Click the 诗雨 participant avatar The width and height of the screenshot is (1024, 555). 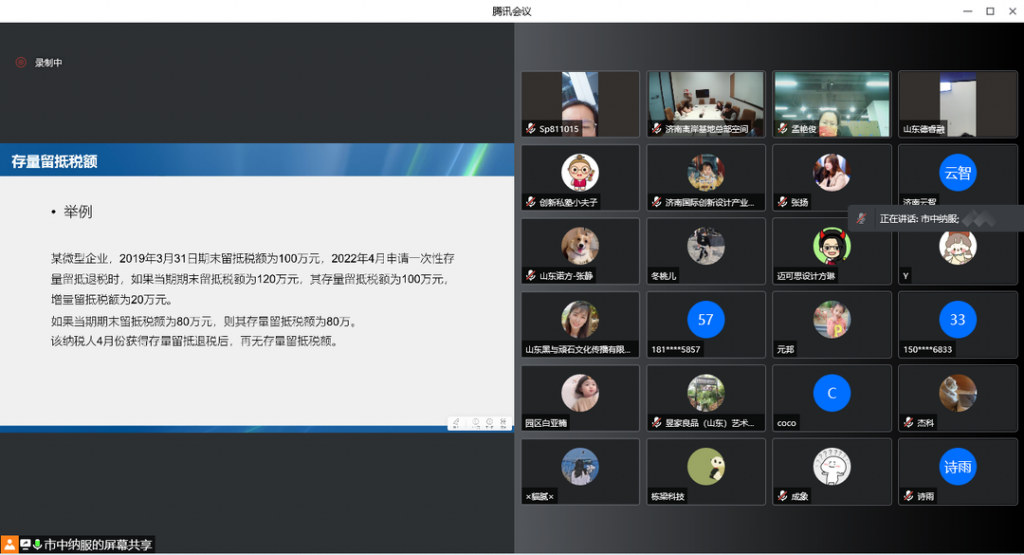957,466
